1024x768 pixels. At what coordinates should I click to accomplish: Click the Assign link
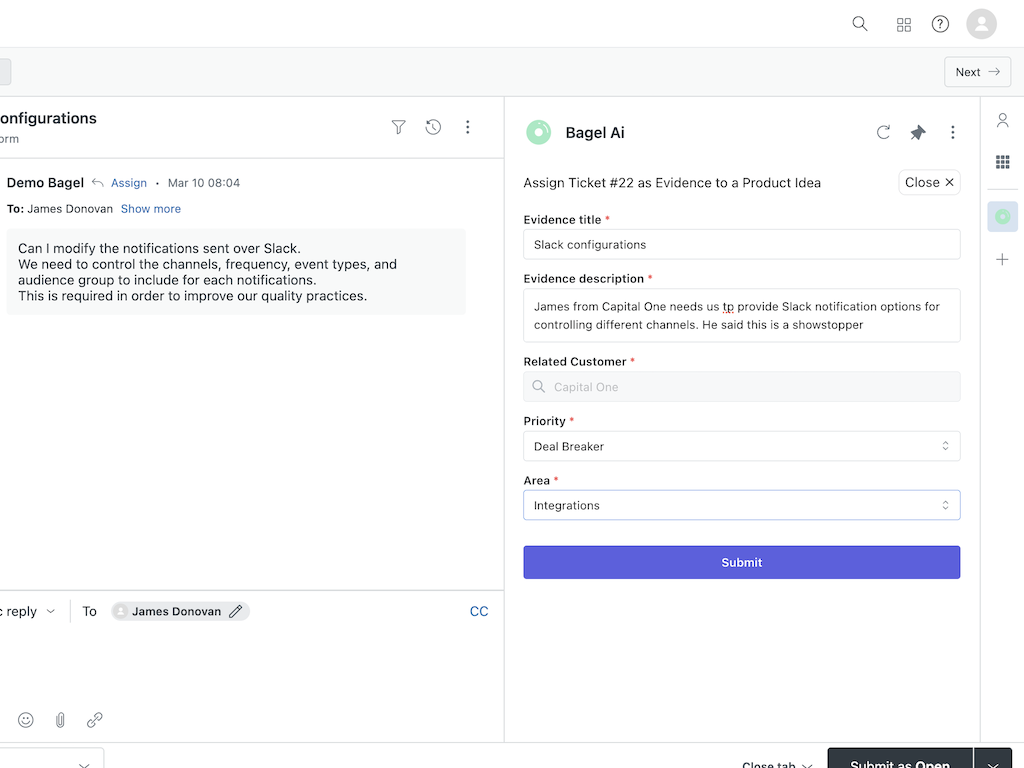click(129, 183)
